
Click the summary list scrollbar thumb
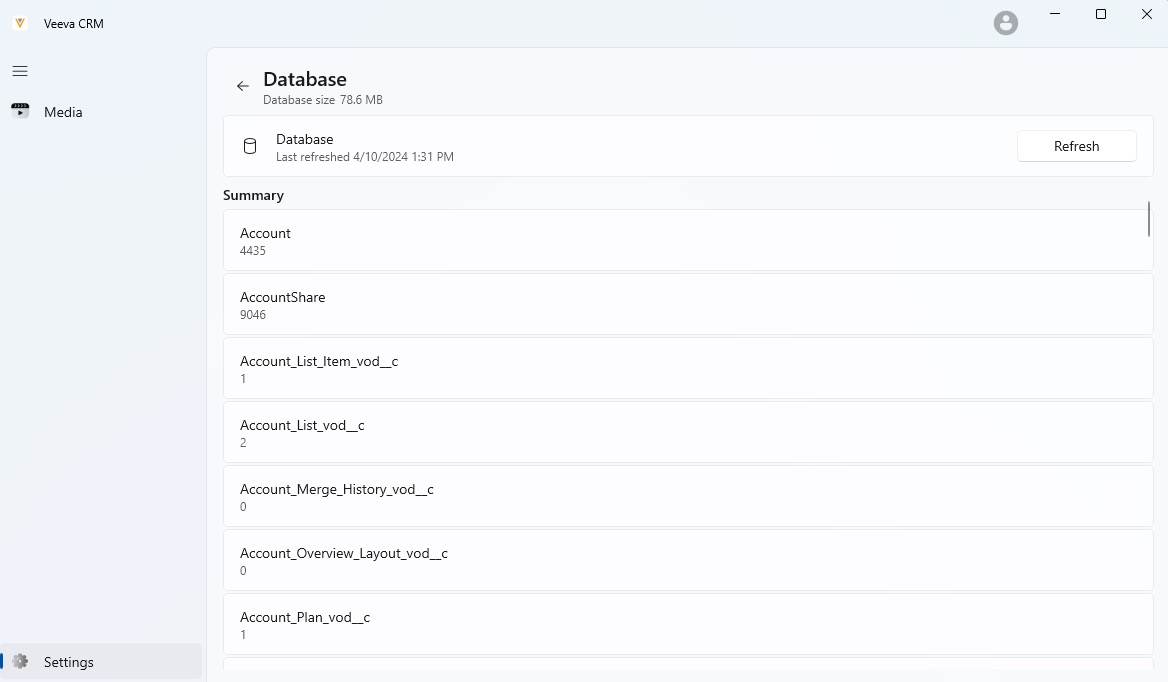(1149, 219)
